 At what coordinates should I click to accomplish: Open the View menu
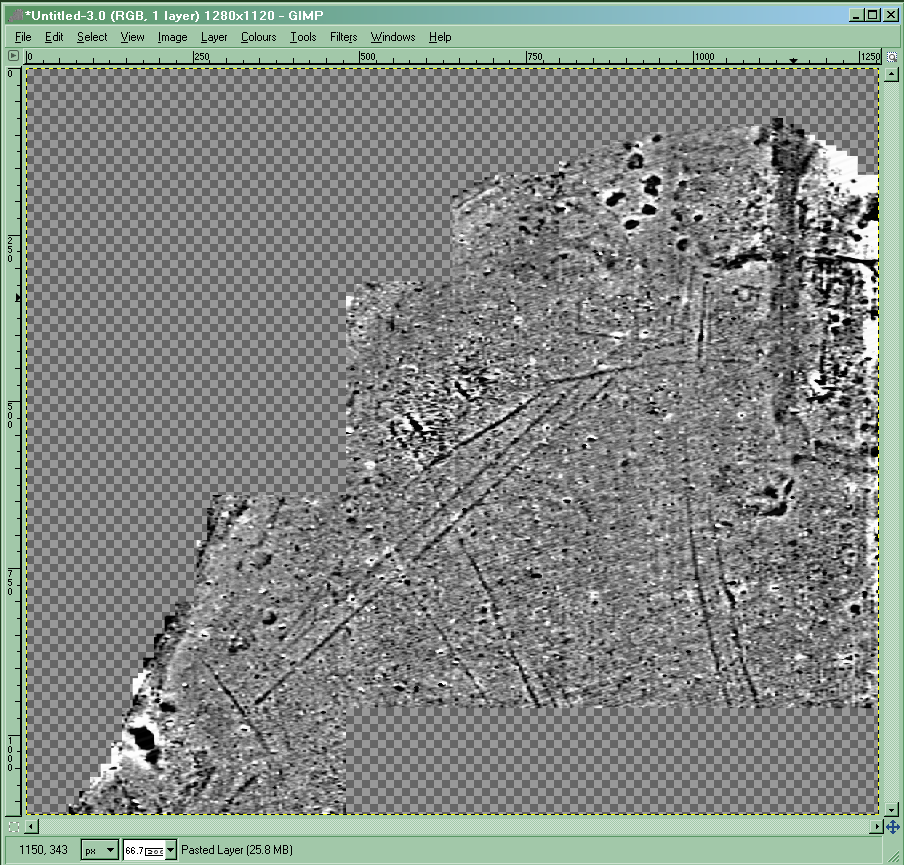[133, 37]
